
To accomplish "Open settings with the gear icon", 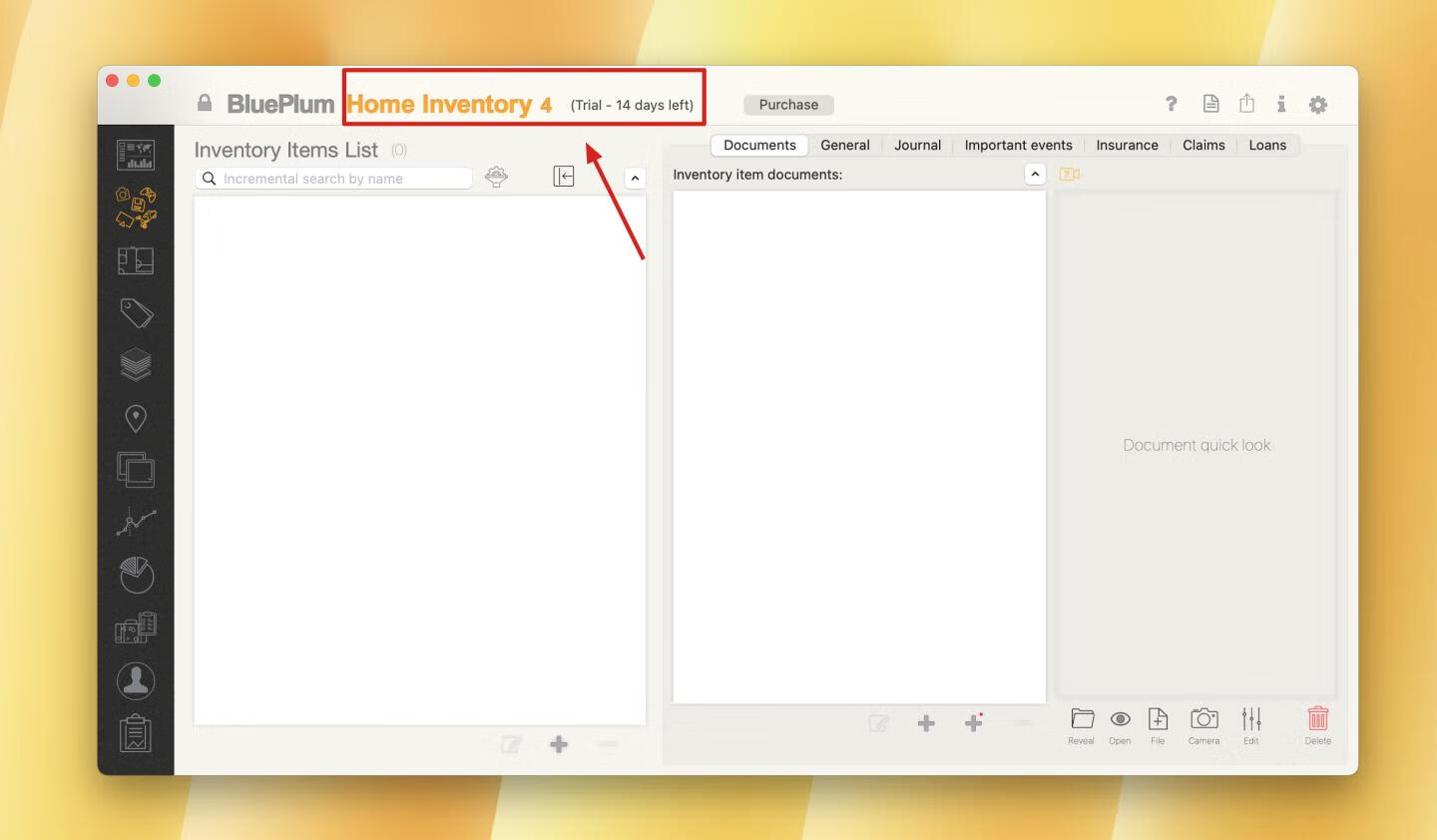I will (x=1318, y=105).
